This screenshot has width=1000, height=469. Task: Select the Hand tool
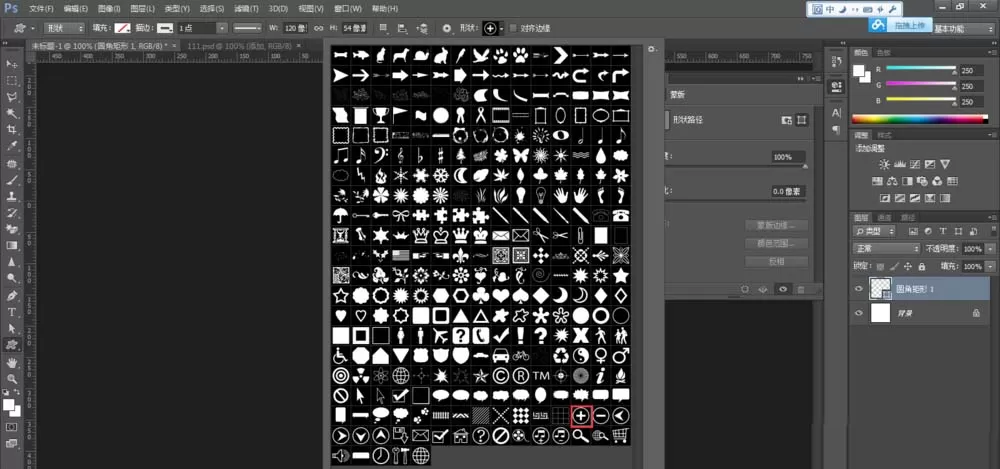(11, 362)
